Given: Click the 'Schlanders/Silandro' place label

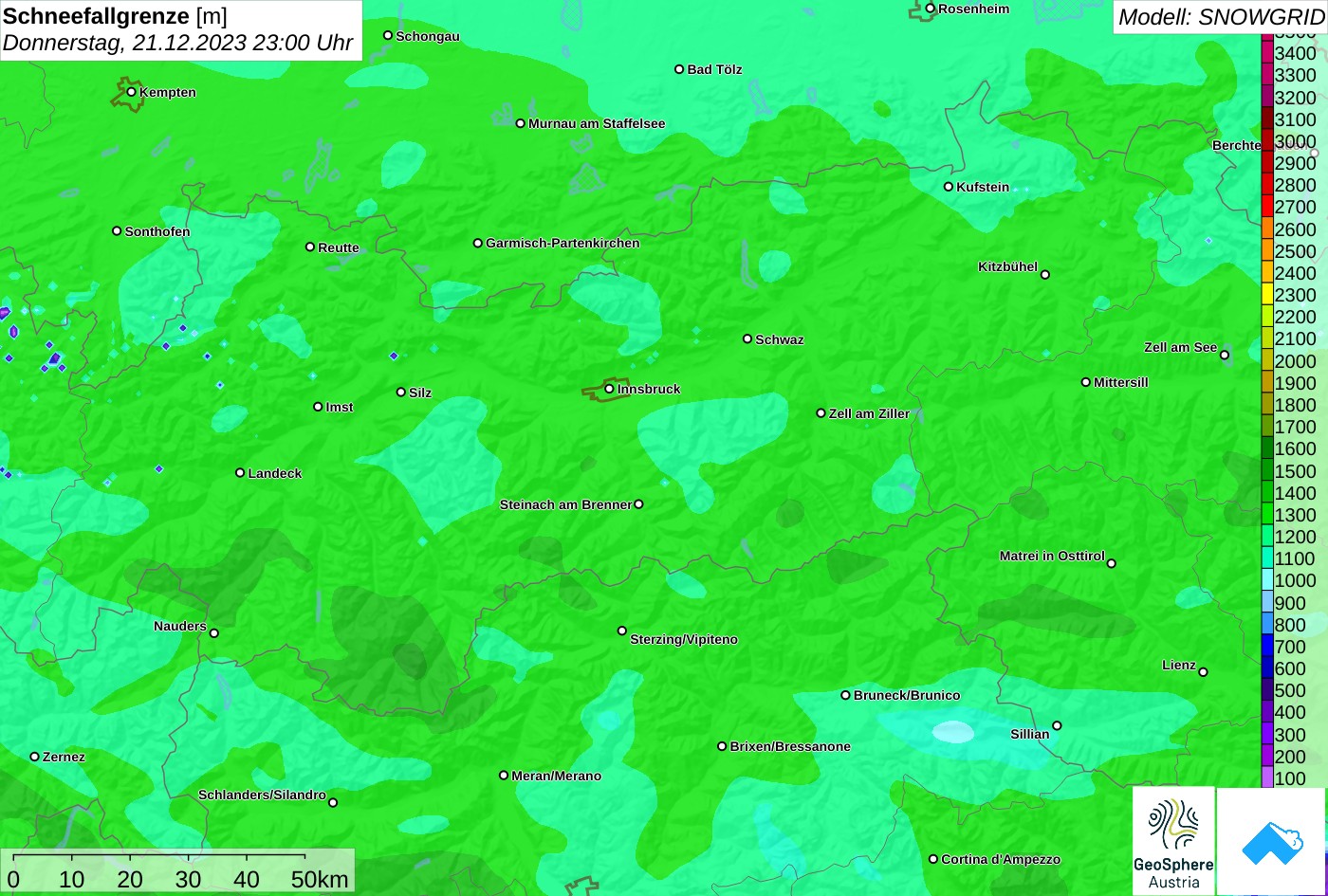Looking at the screenshot, I should tap(262, 795).
